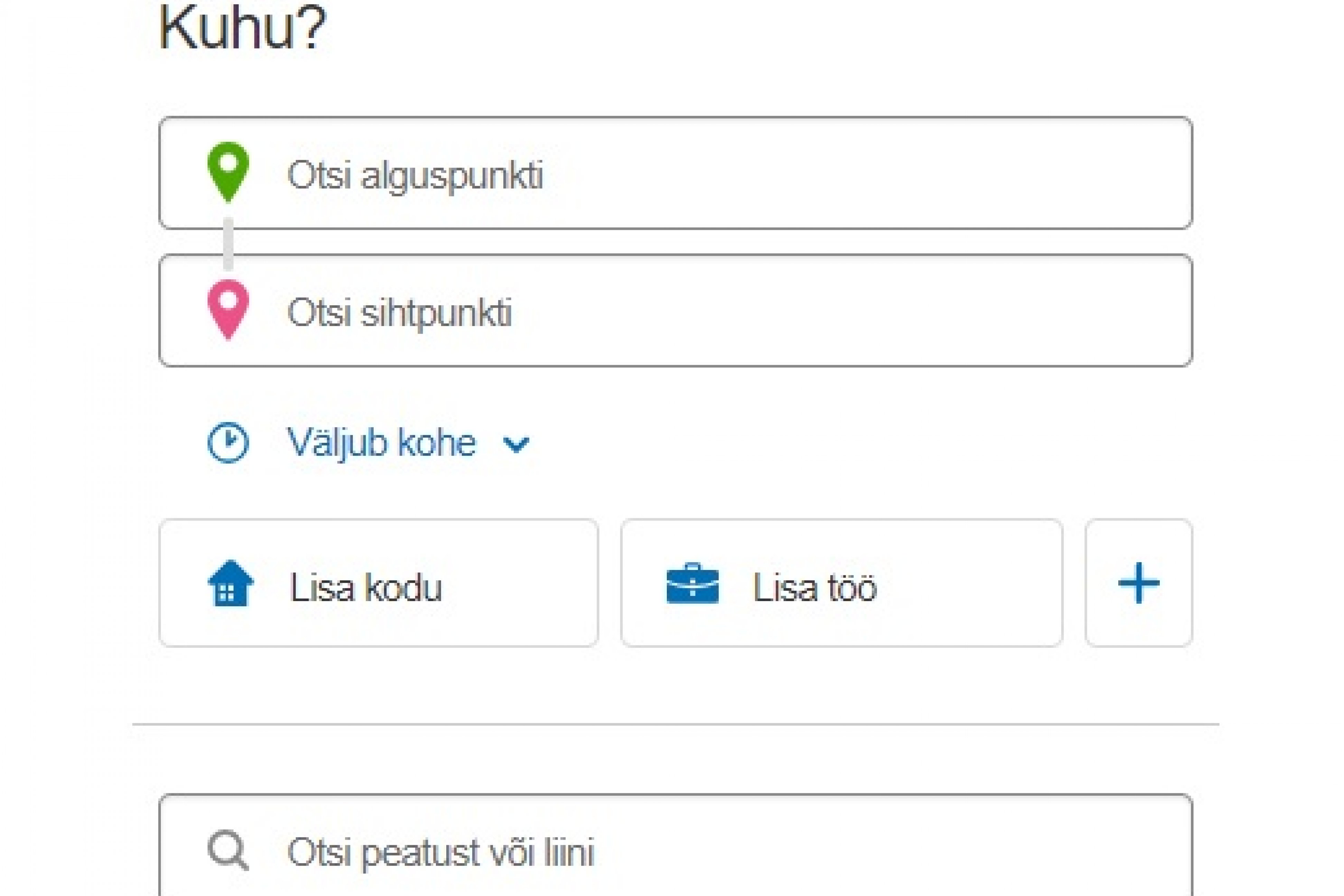Click the grey connector between location pins
This screenshot has width=1344, height=896.
pyautogui.click(x=228, y=243)
